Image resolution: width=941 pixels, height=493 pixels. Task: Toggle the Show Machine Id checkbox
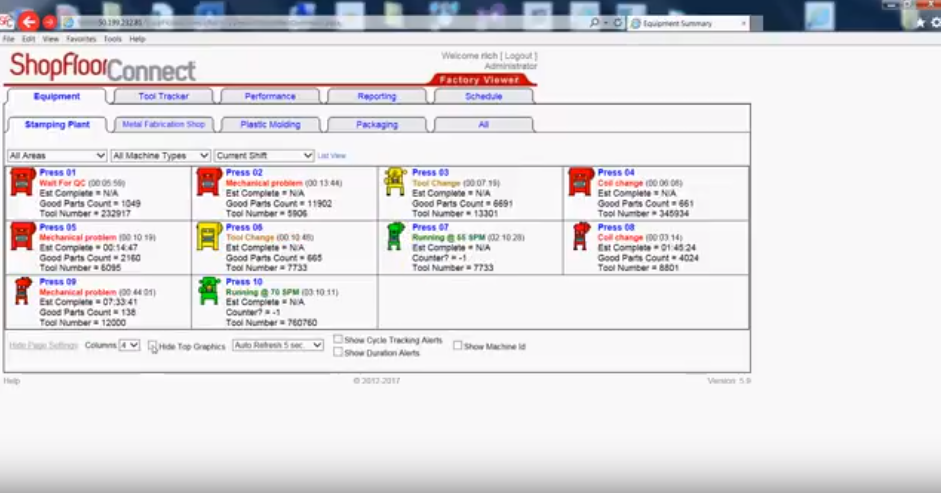(x=458, y=346)
